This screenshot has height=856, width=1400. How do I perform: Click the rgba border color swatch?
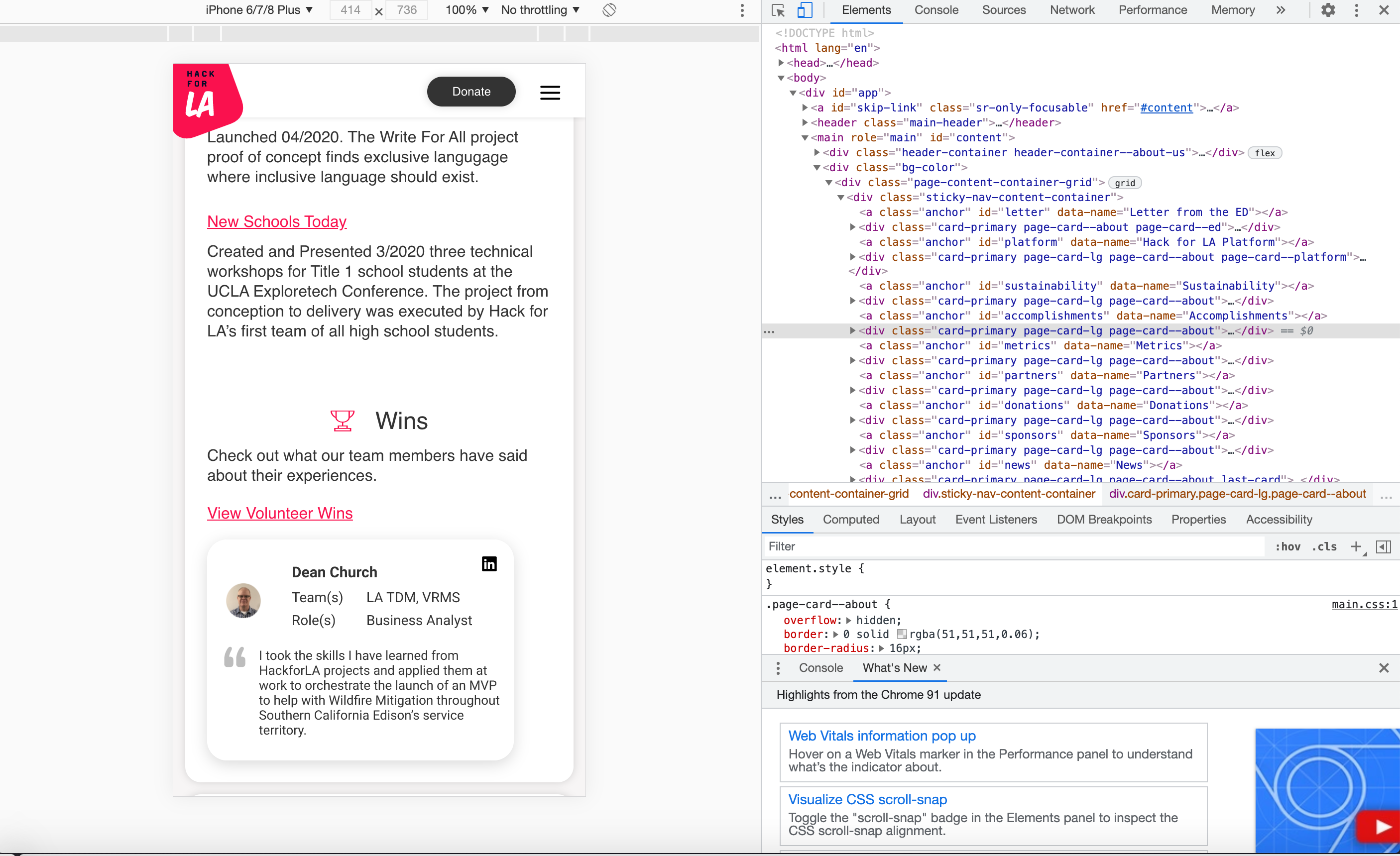[x=902, y=634]
